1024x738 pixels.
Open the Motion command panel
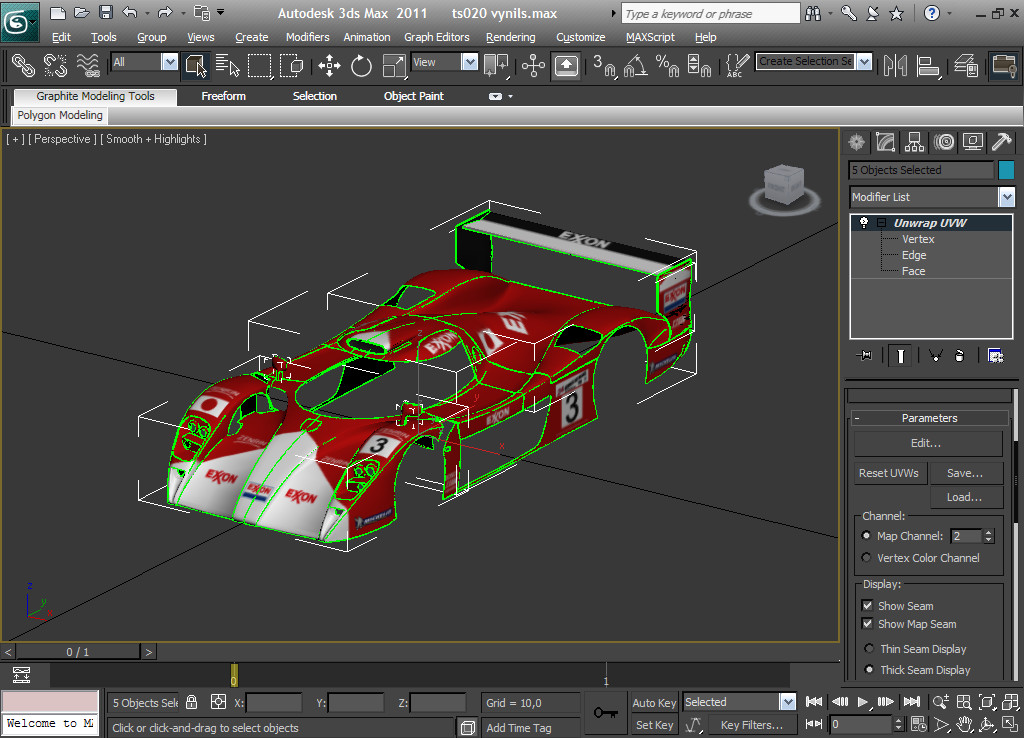tap(944, 142)
